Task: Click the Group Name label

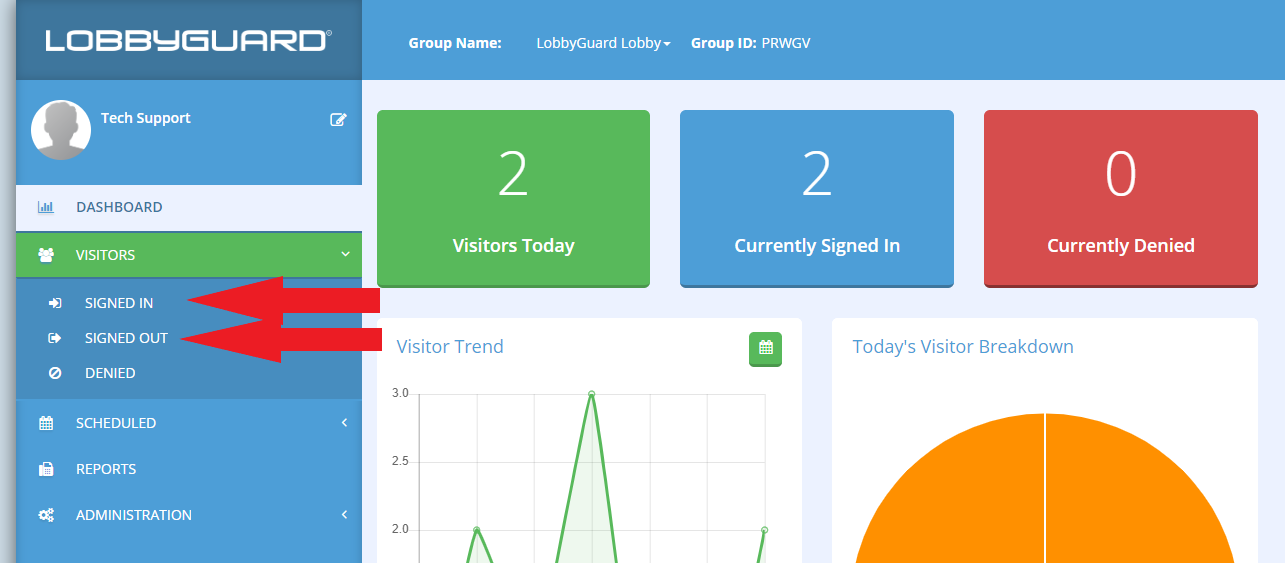Action: pos(455,43)
